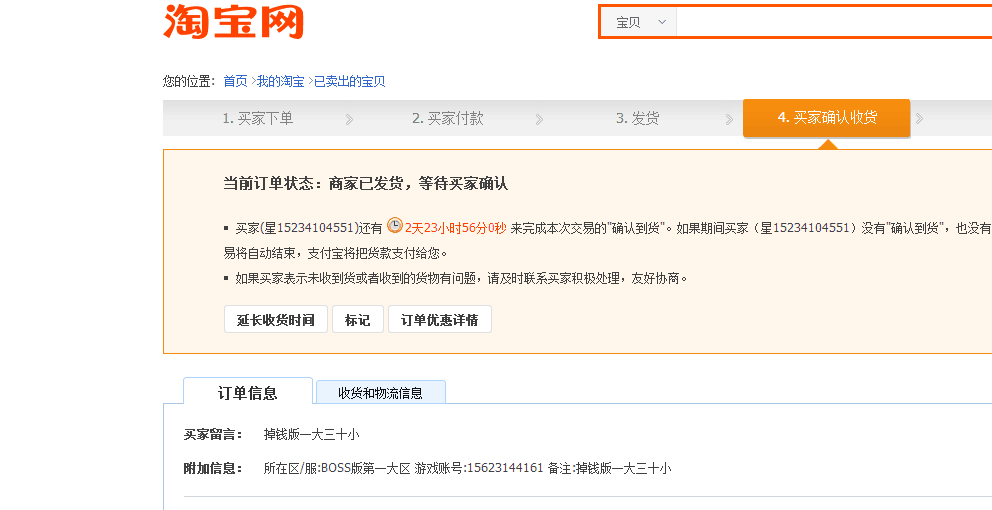Click the 标记 button
Image resolution: width=992 pixels, height=510 pixels.
[x=357, y=320]
